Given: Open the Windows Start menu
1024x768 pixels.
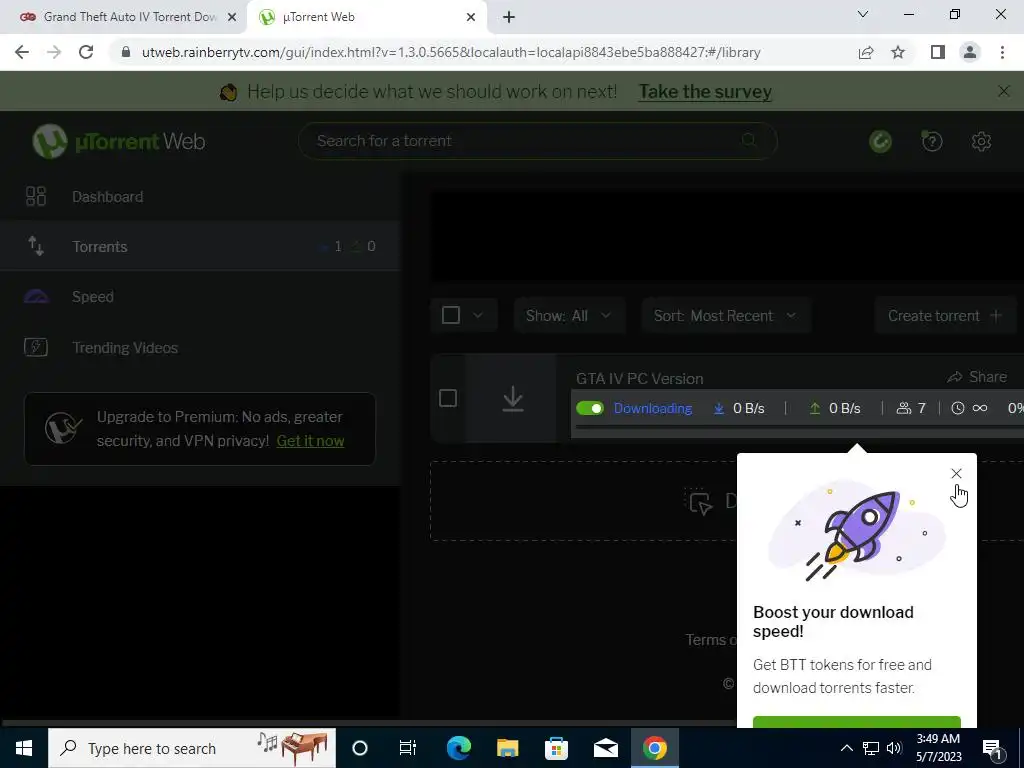Looking at the screenshot, I should 24,748.
